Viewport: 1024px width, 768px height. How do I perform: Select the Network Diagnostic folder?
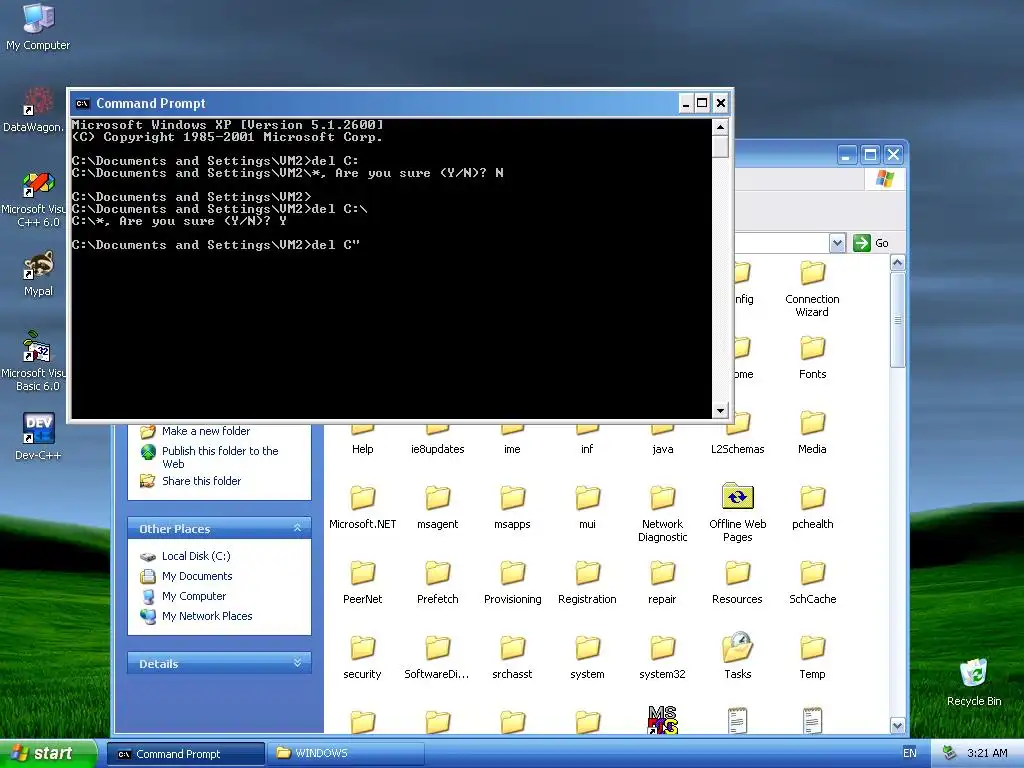click(662, 514)
